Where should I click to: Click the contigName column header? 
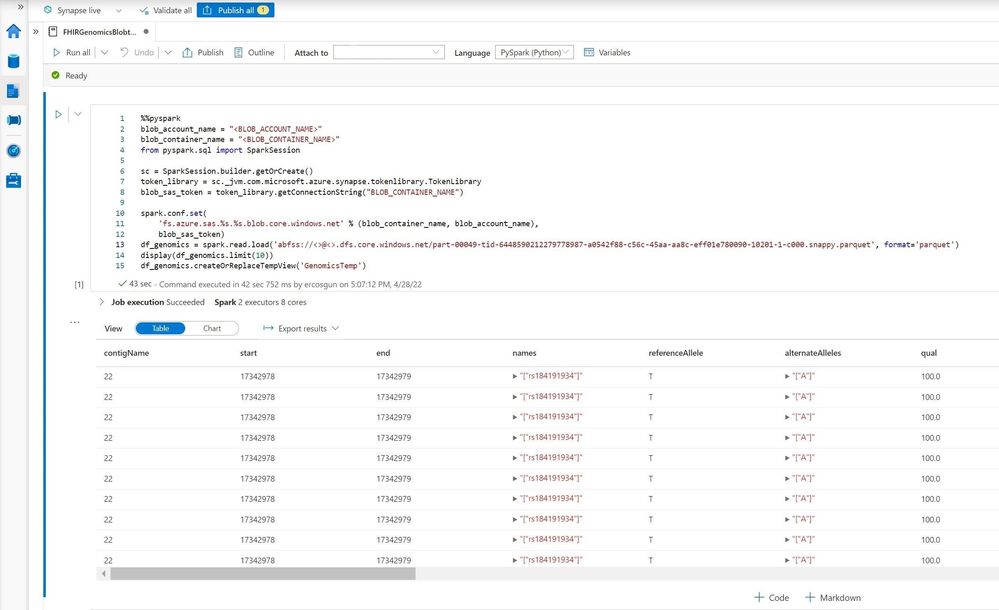click(126, 353)
